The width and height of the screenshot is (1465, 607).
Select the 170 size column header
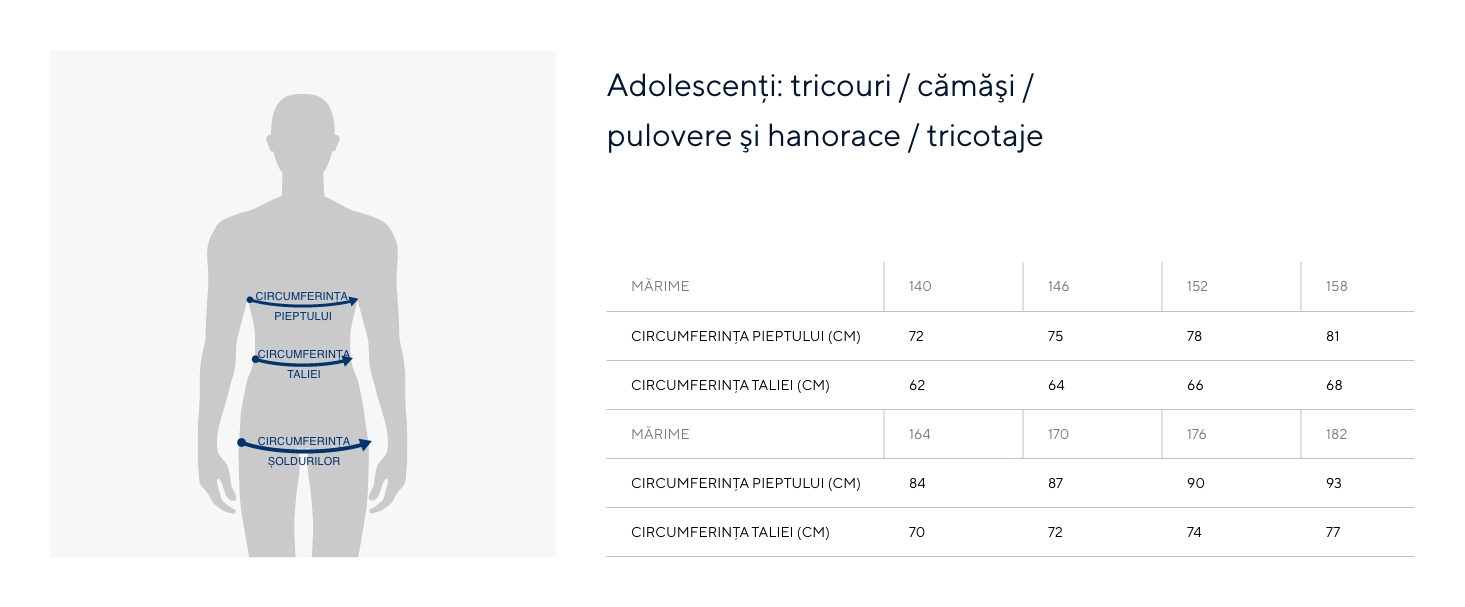(1058, 435)
